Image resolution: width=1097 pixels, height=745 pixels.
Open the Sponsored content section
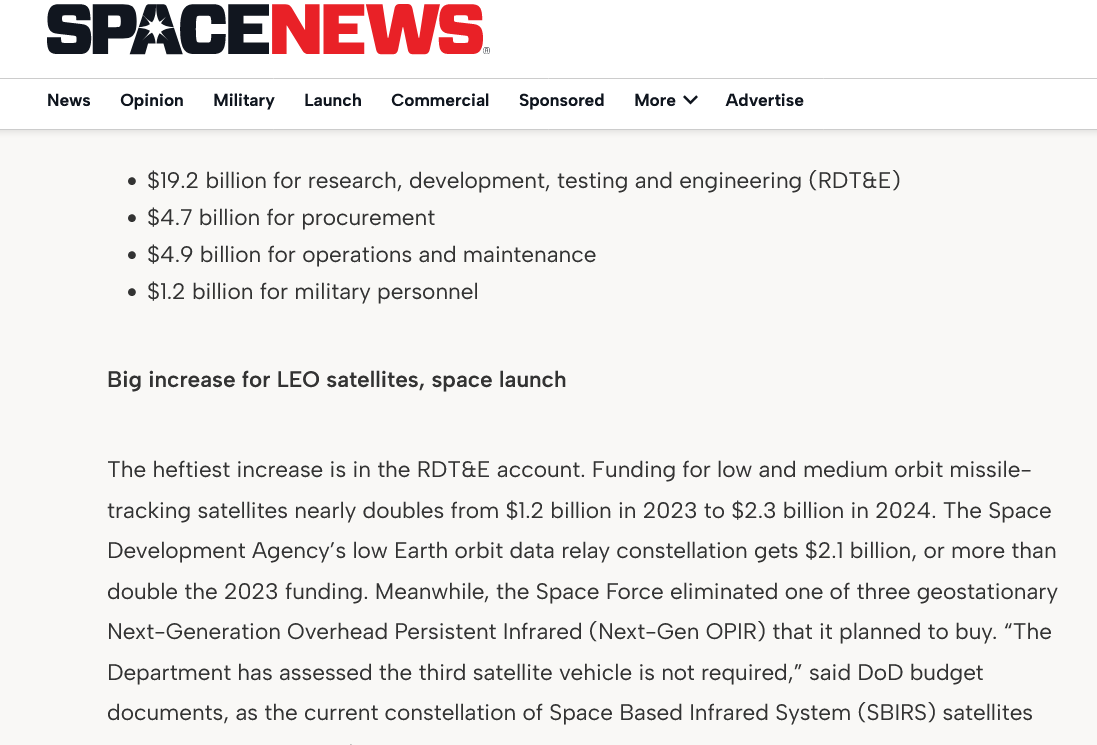click(561, 100)
